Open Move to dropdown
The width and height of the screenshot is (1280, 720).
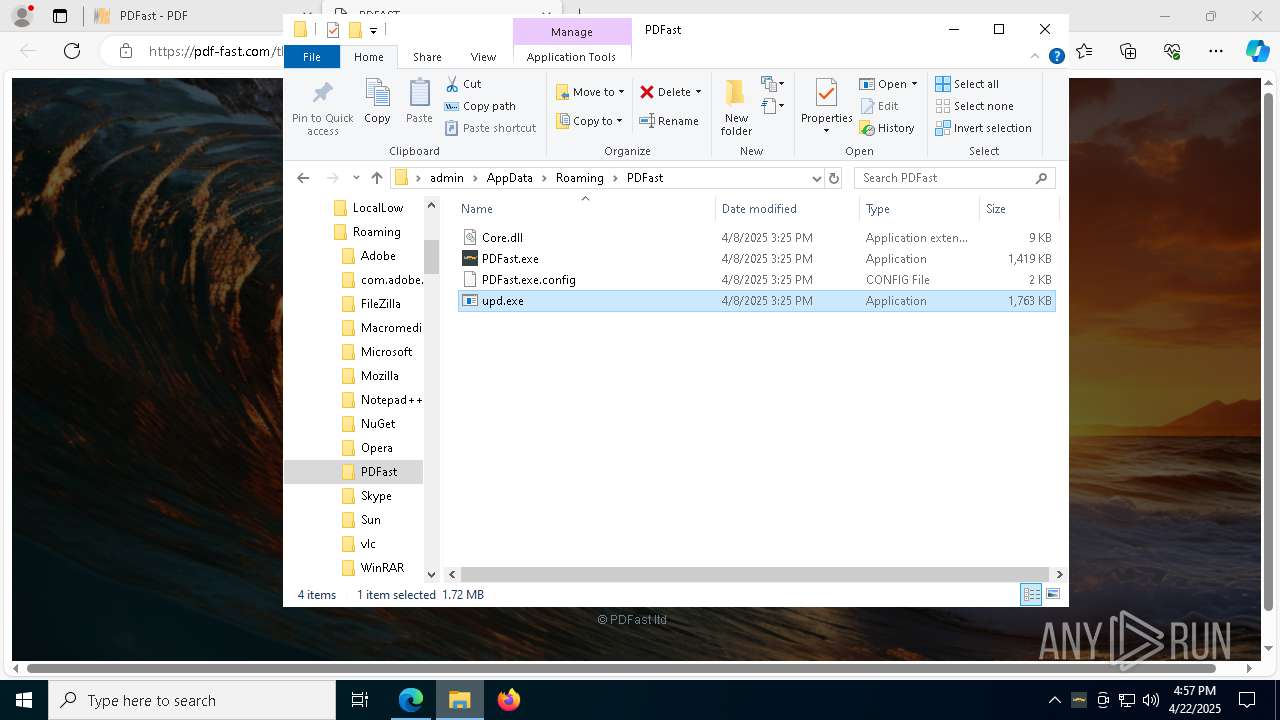[590, 92]
